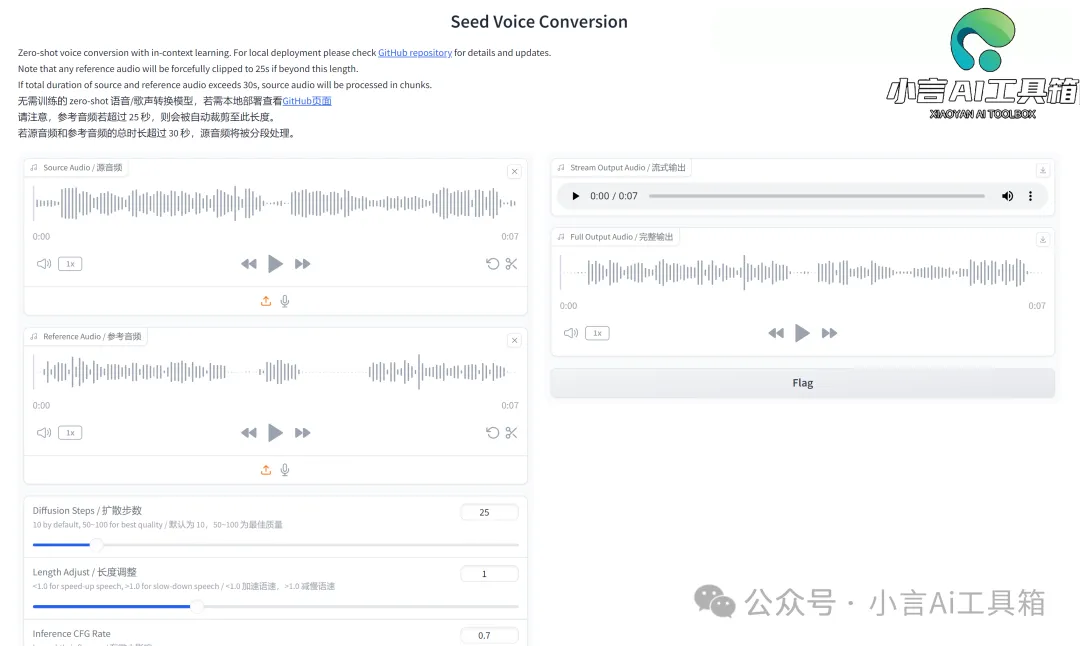Seek within the Stream Output progress bar

pos(817,196)
